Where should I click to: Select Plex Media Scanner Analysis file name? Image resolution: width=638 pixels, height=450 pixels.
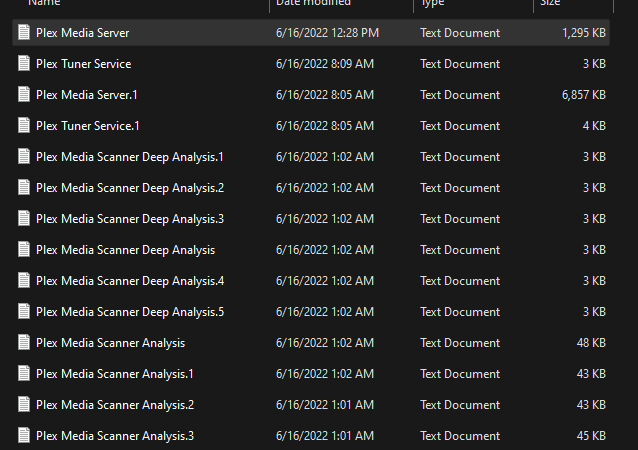pos(110,343)
